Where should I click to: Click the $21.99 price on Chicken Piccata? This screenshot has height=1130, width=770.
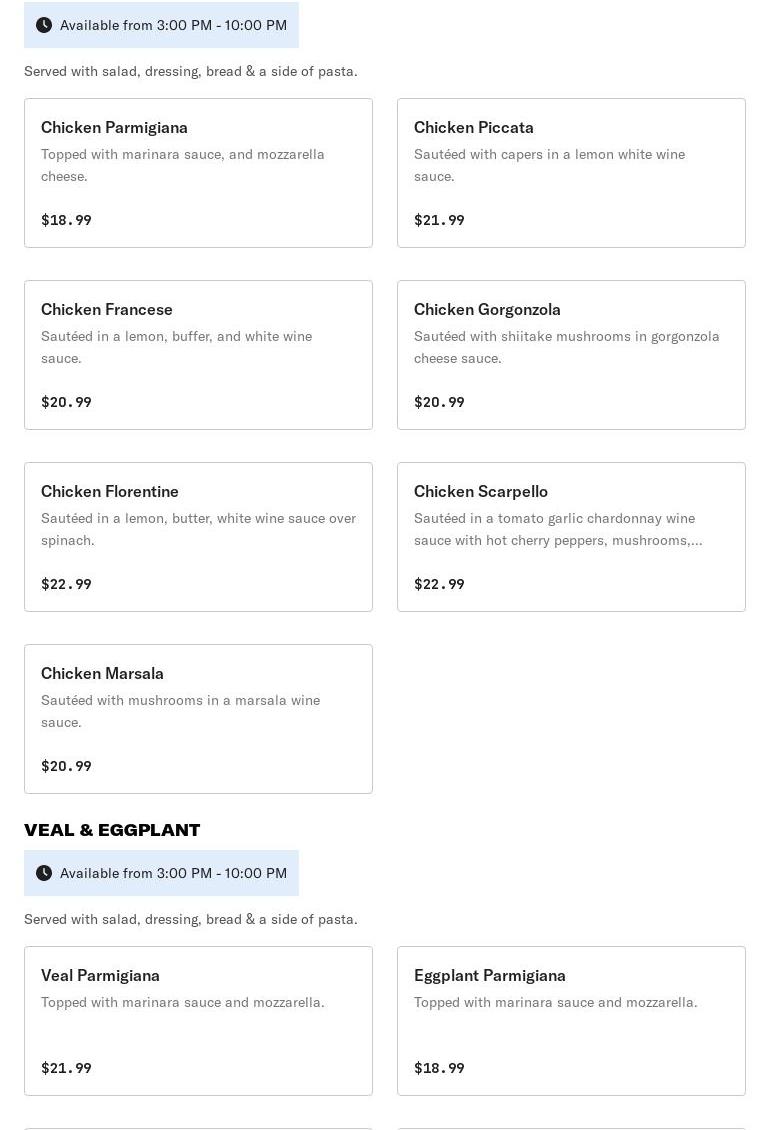pos(439,220)
